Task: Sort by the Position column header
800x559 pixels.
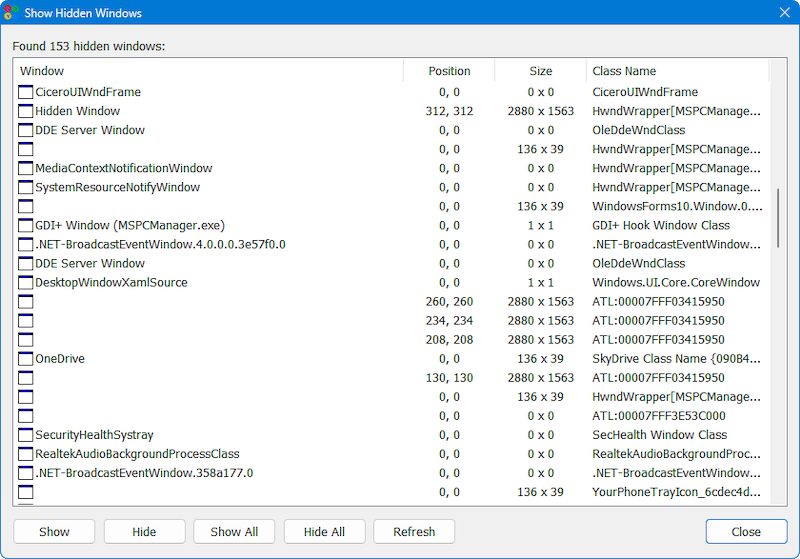Action: pyautogui.click(x=449, y=71)
